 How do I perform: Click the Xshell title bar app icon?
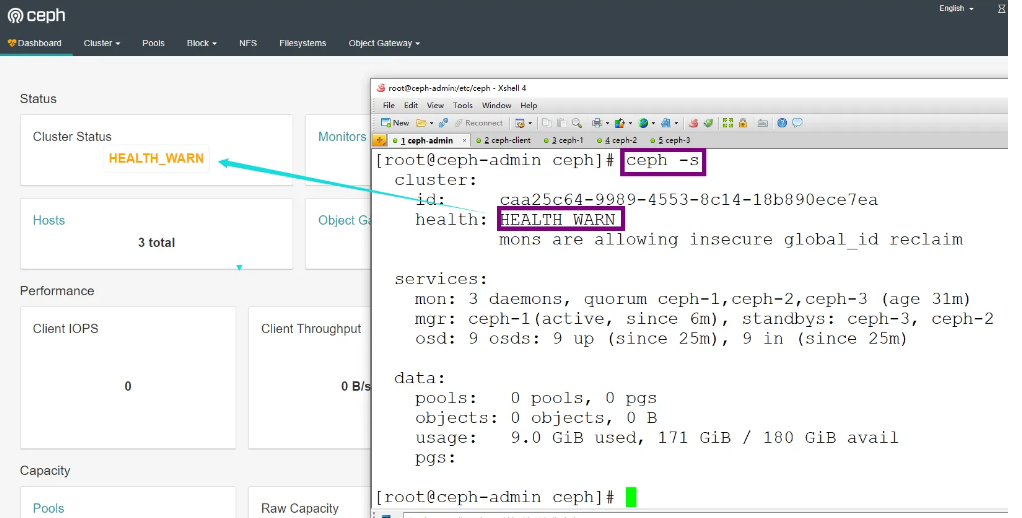(x=381, y=88)
